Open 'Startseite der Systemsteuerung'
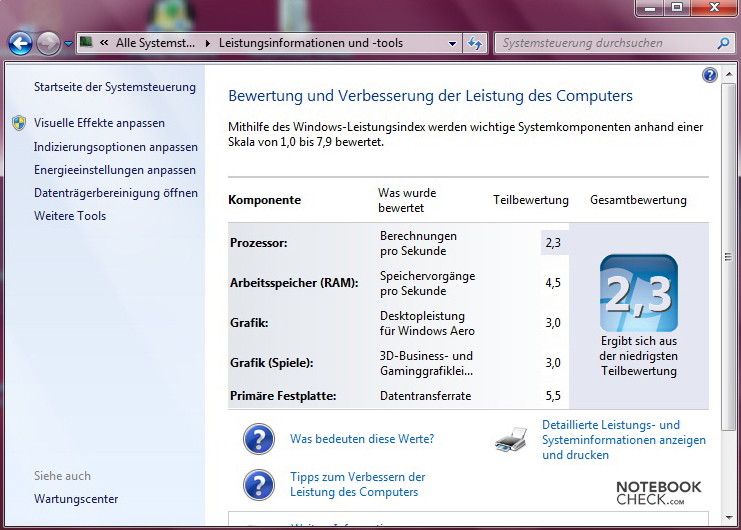The image size is (741, 530). 114,87
